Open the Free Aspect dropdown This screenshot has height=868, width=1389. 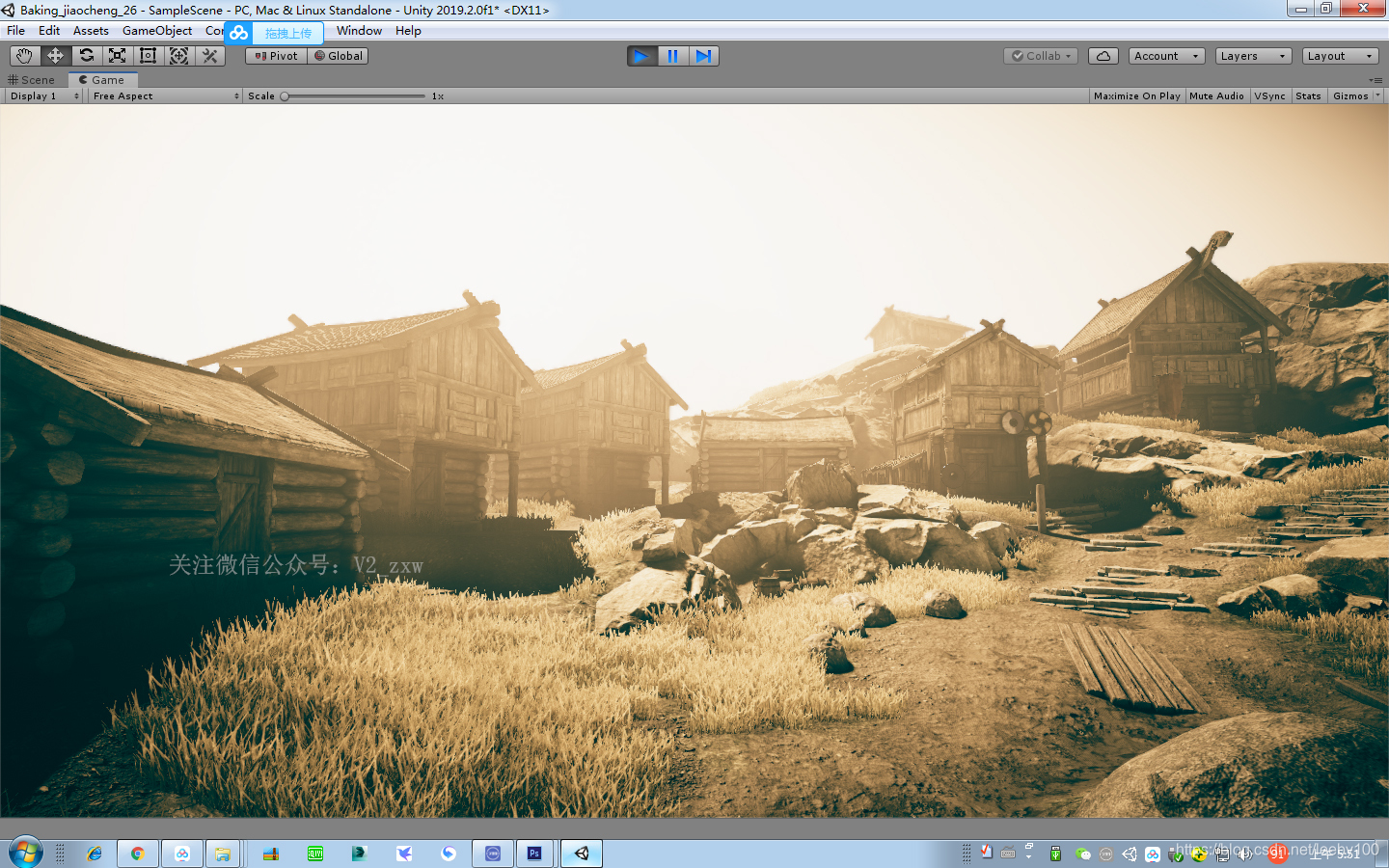(x=165, y=96)
